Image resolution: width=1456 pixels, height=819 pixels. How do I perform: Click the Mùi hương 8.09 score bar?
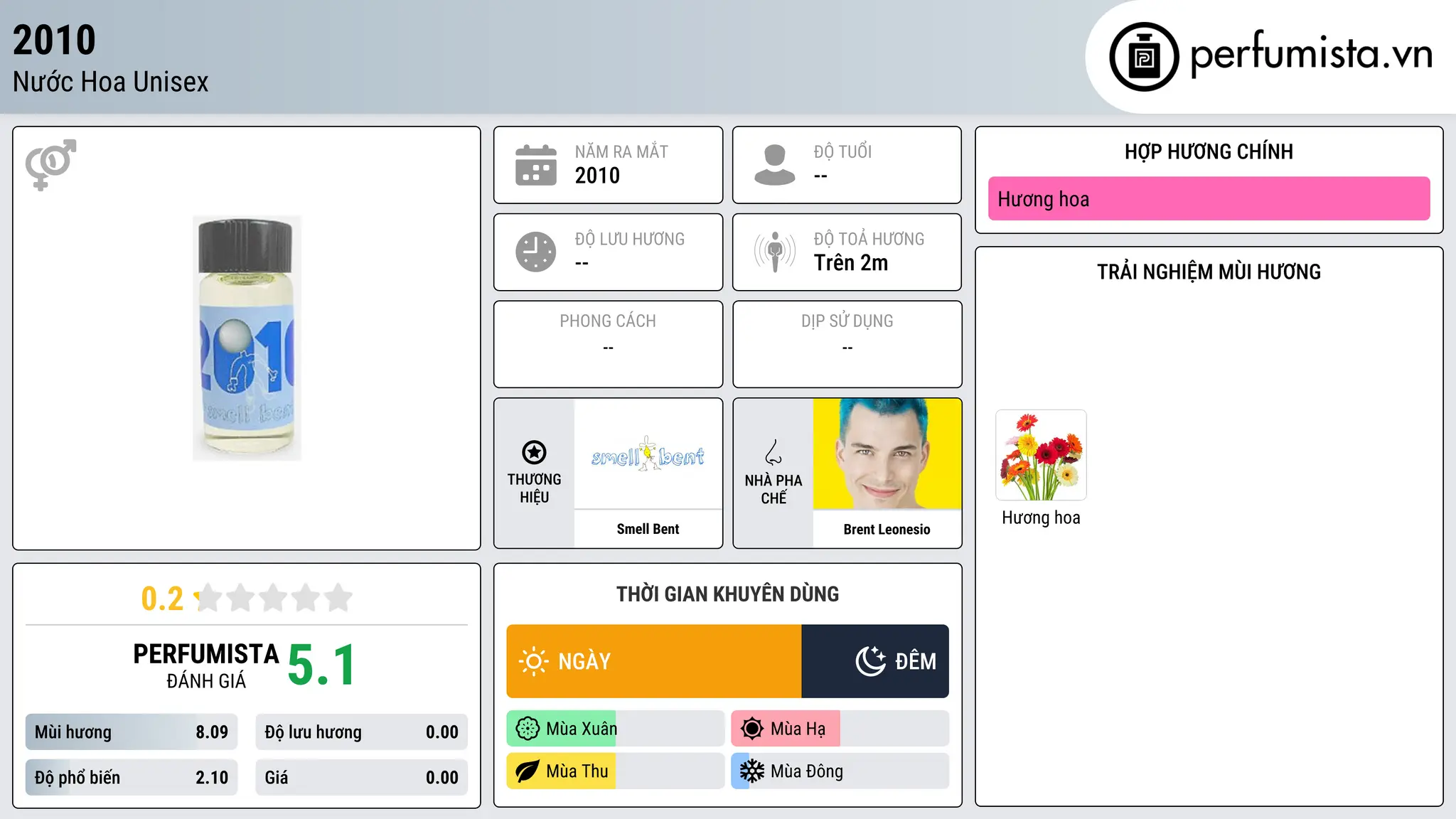click(132, 732)
